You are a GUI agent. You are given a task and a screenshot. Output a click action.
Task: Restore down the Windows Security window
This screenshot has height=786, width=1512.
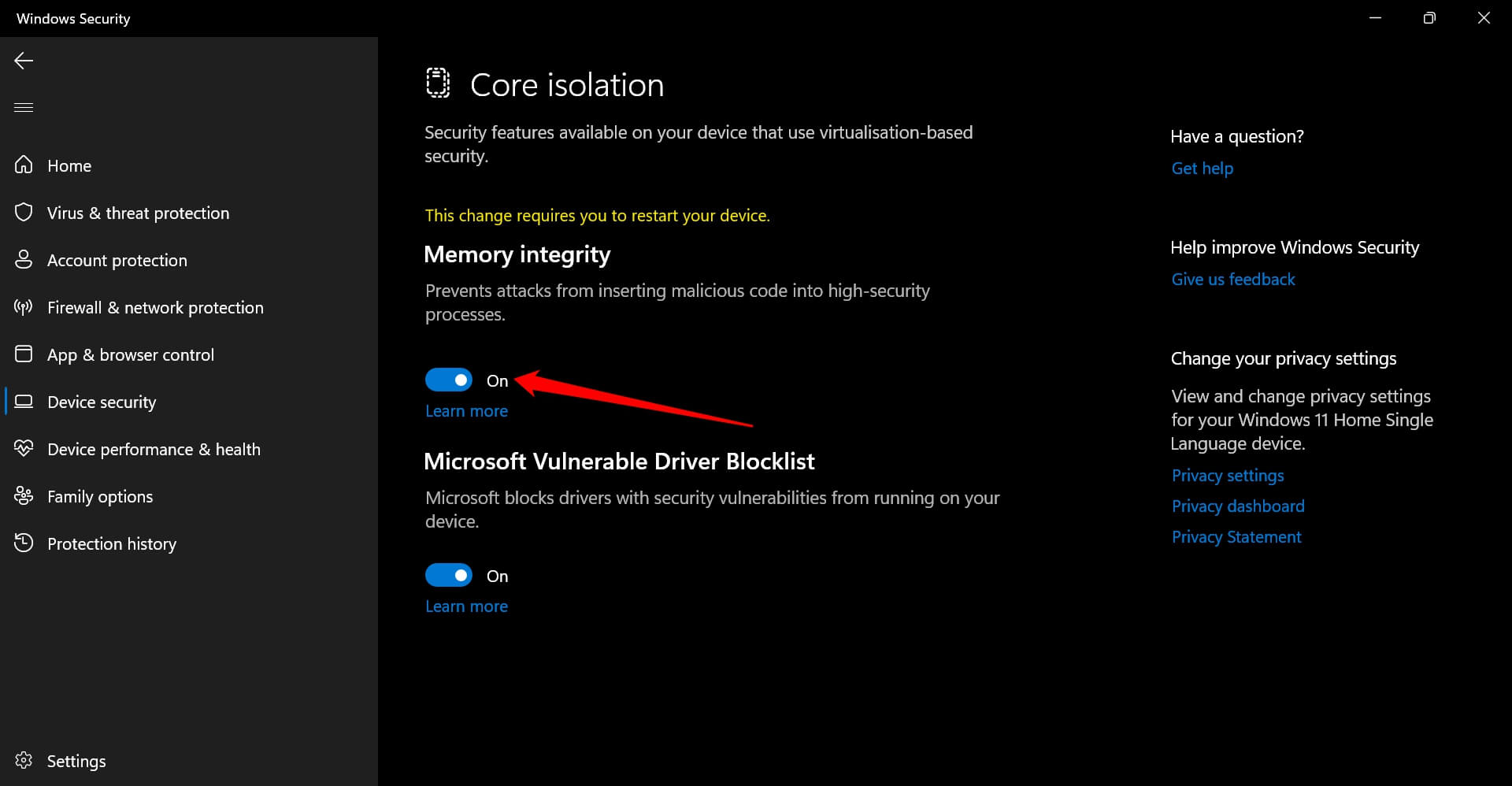1429,18
